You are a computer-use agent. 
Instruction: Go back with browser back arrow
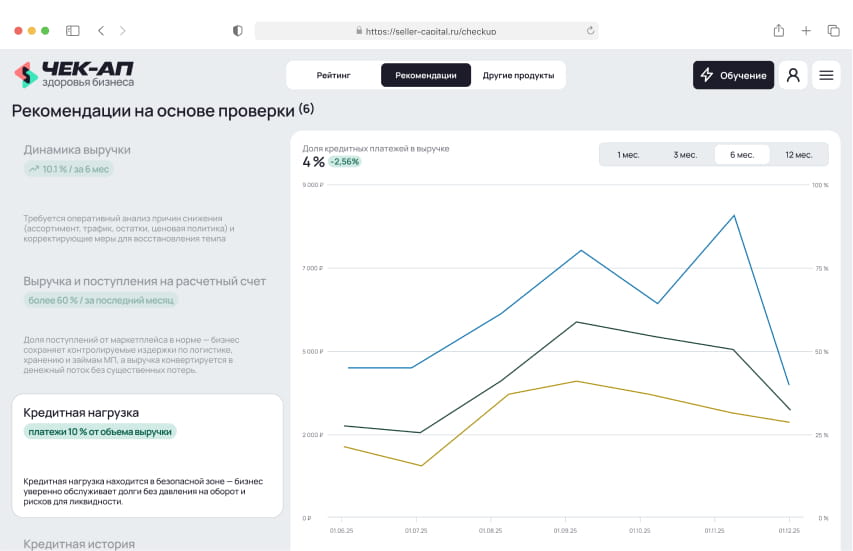point(101,31)
